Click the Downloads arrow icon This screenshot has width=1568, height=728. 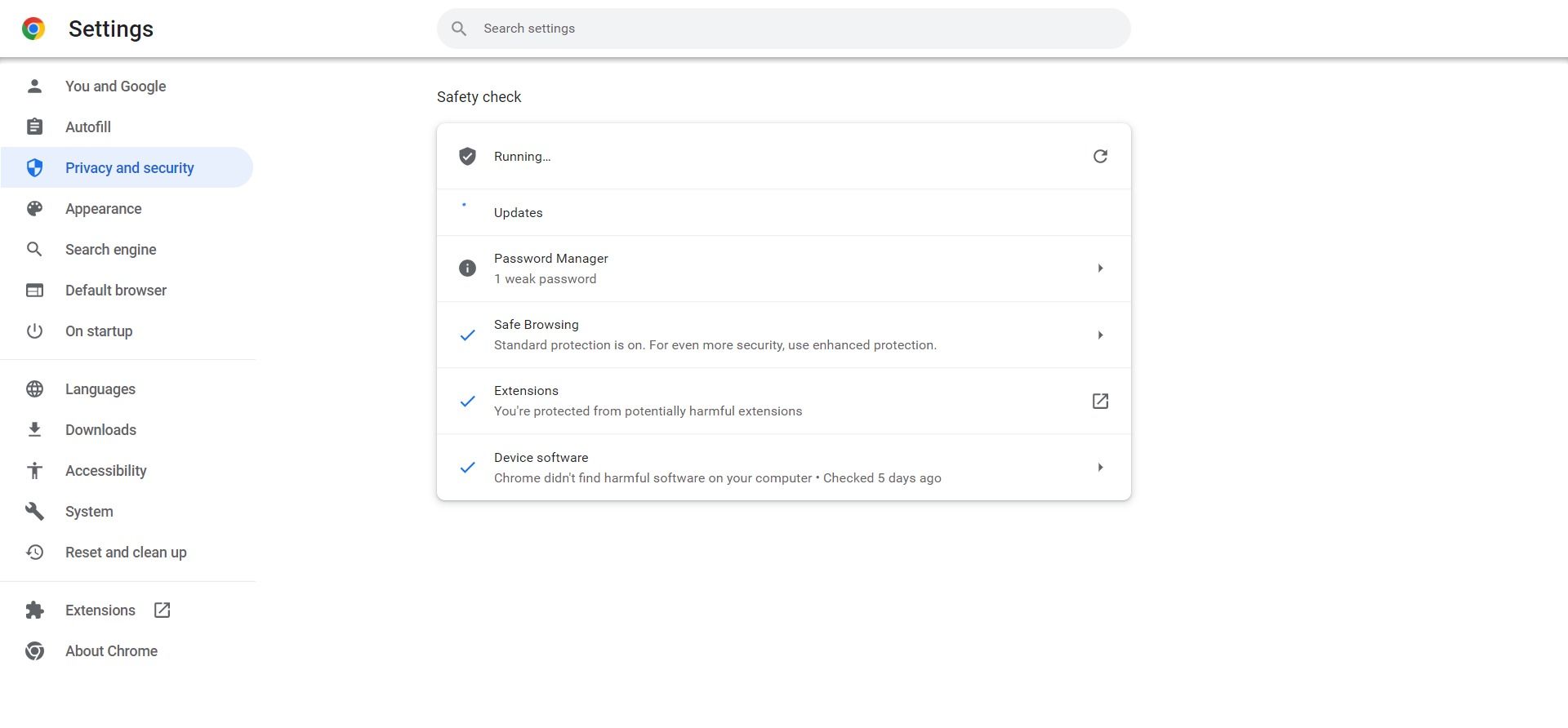coord(34,430)
